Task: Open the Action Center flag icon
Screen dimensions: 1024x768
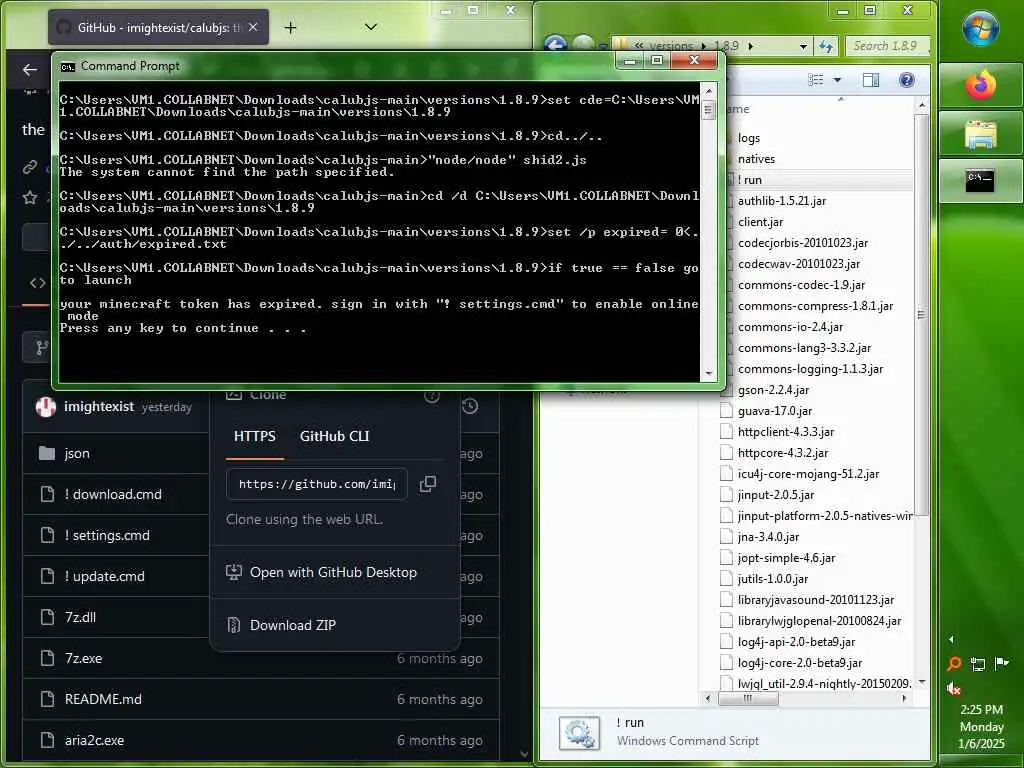Action: 1001,664
